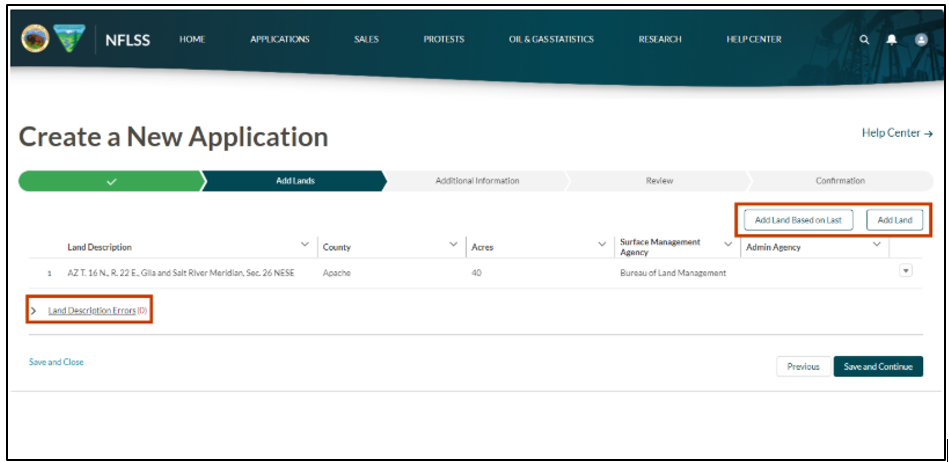Open County column chevron menu
Screen dimensions: 949x462
tap(453, 245)
